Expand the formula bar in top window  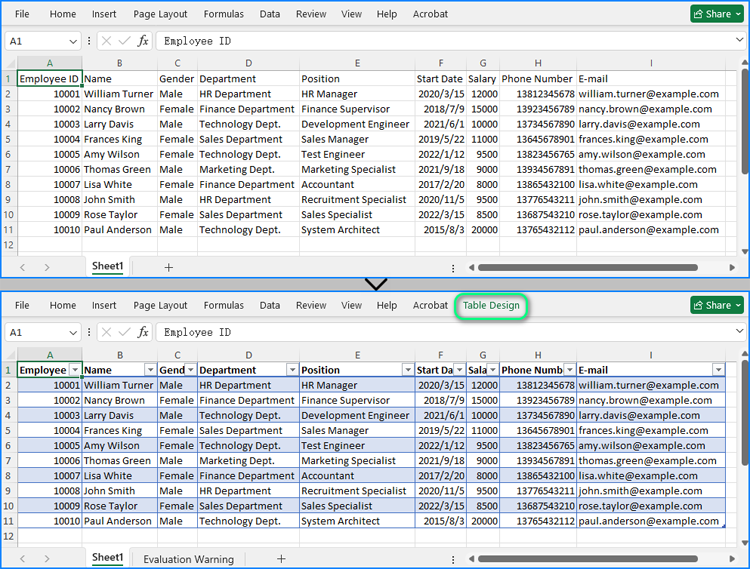(x=737, y=41)
